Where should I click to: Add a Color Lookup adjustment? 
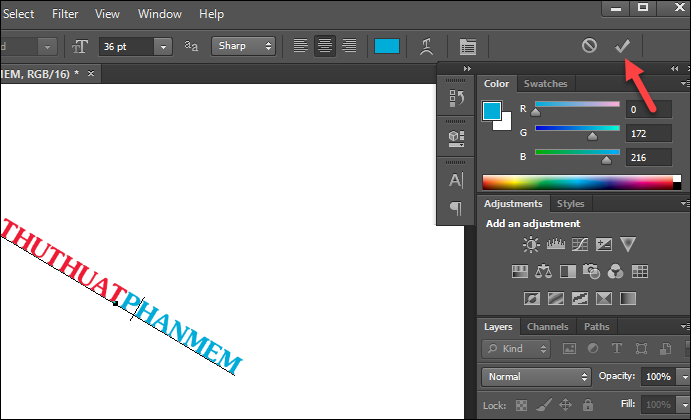tap(640, 271)
